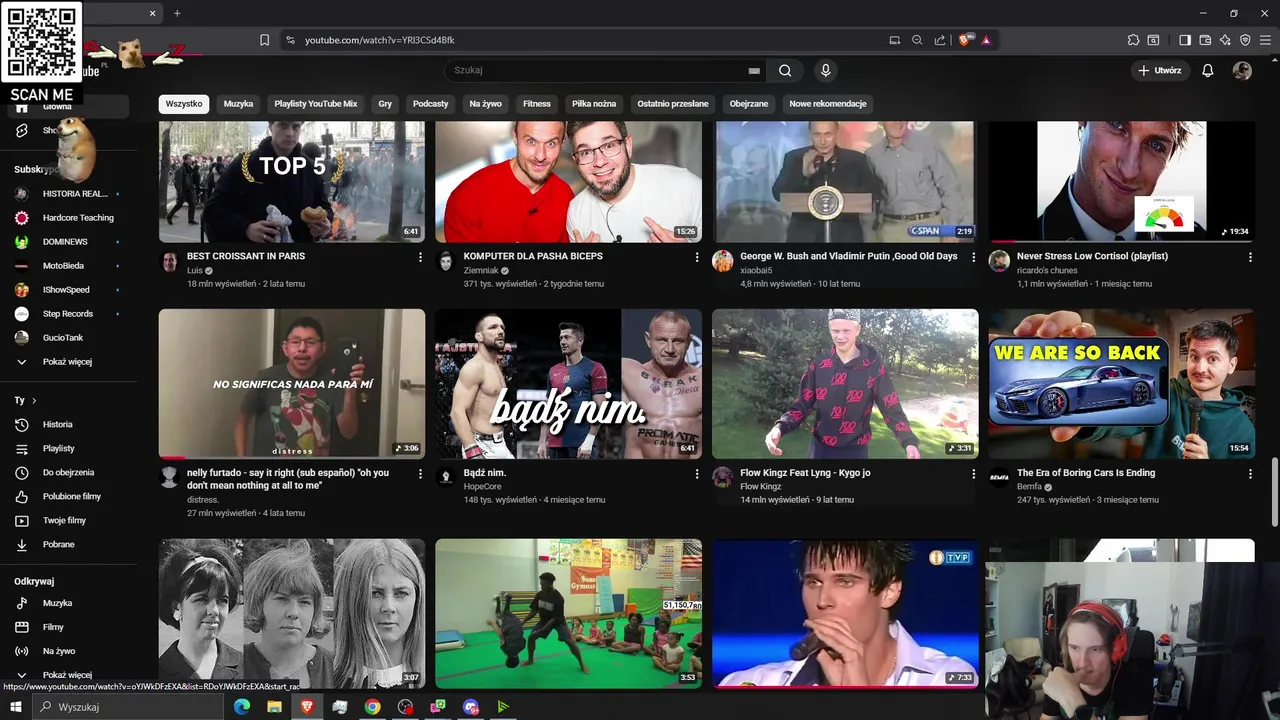Bookmark this page in address bar
The image size is (1280, 720).
(264, 40)
